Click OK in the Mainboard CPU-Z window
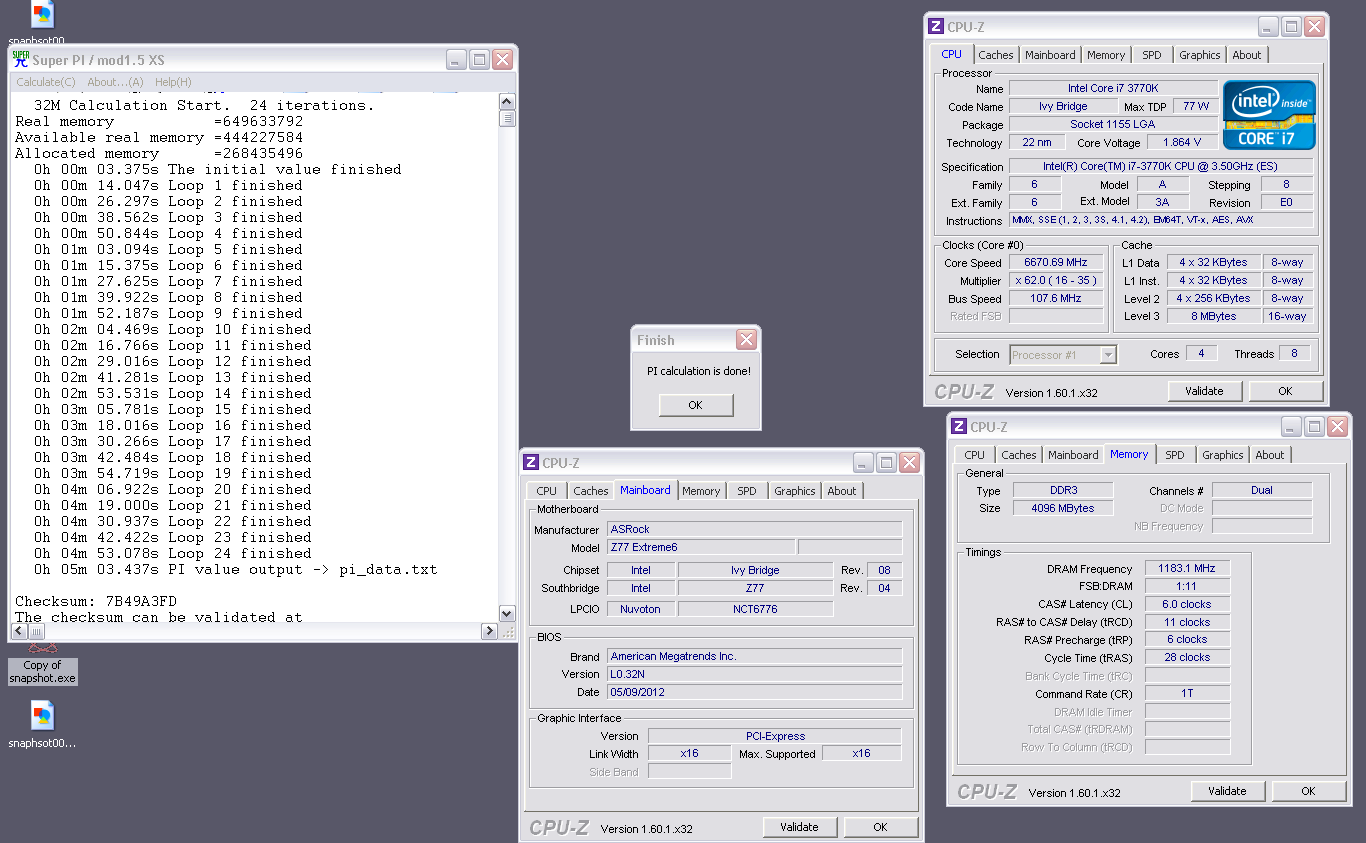 click(880, 827)
